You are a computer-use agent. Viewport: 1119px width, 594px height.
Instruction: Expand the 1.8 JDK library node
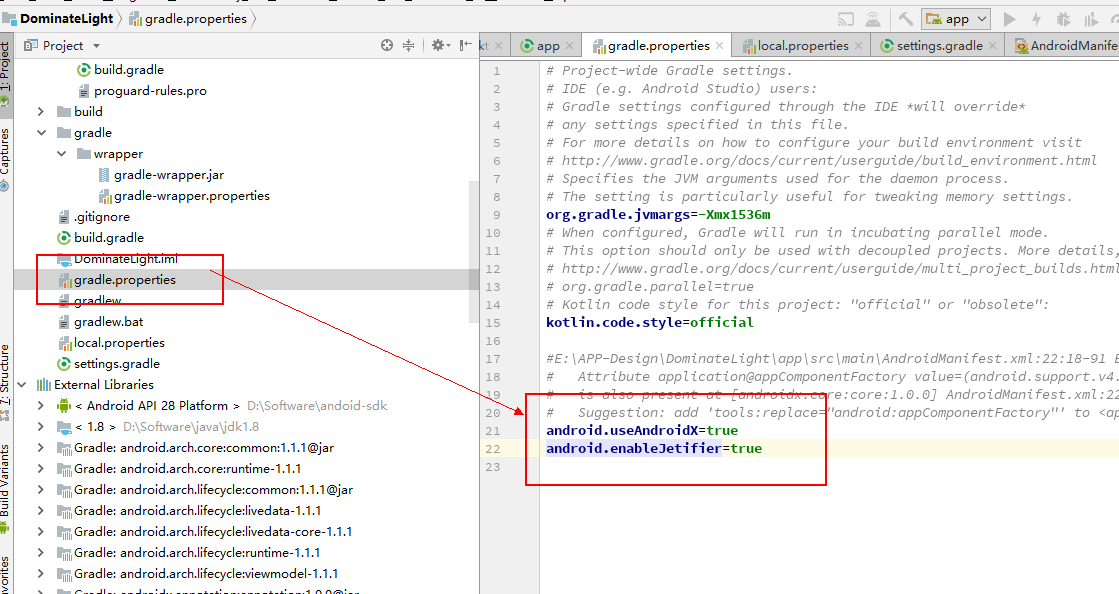pyautogui.click(x=41, y=427)
